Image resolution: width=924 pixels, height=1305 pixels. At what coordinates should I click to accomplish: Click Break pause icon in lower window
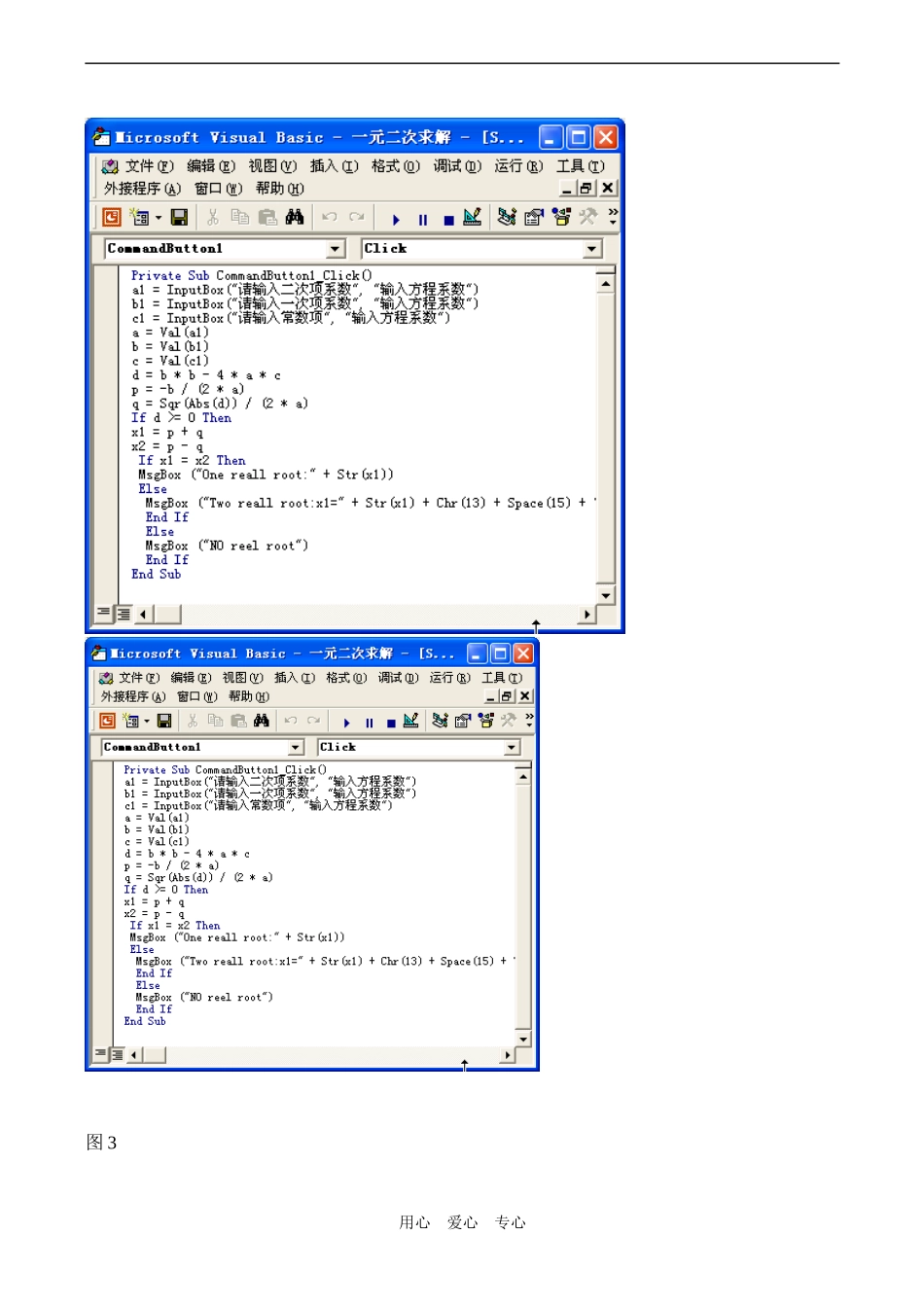coord(369,723)
